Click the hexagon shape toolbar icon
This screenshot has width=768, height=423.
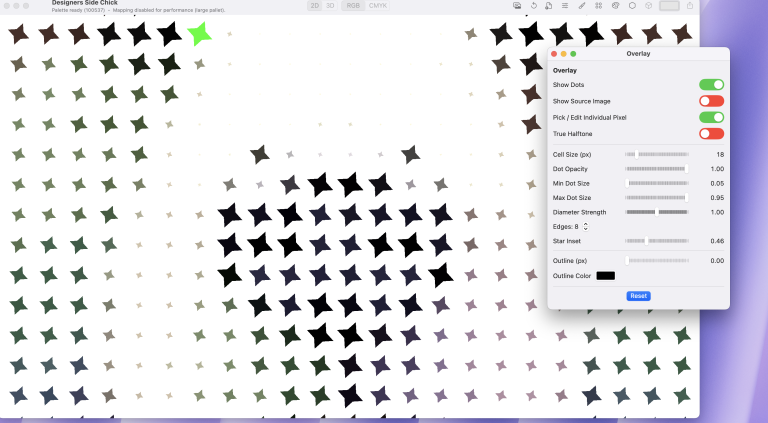click(x=632, y=6)
